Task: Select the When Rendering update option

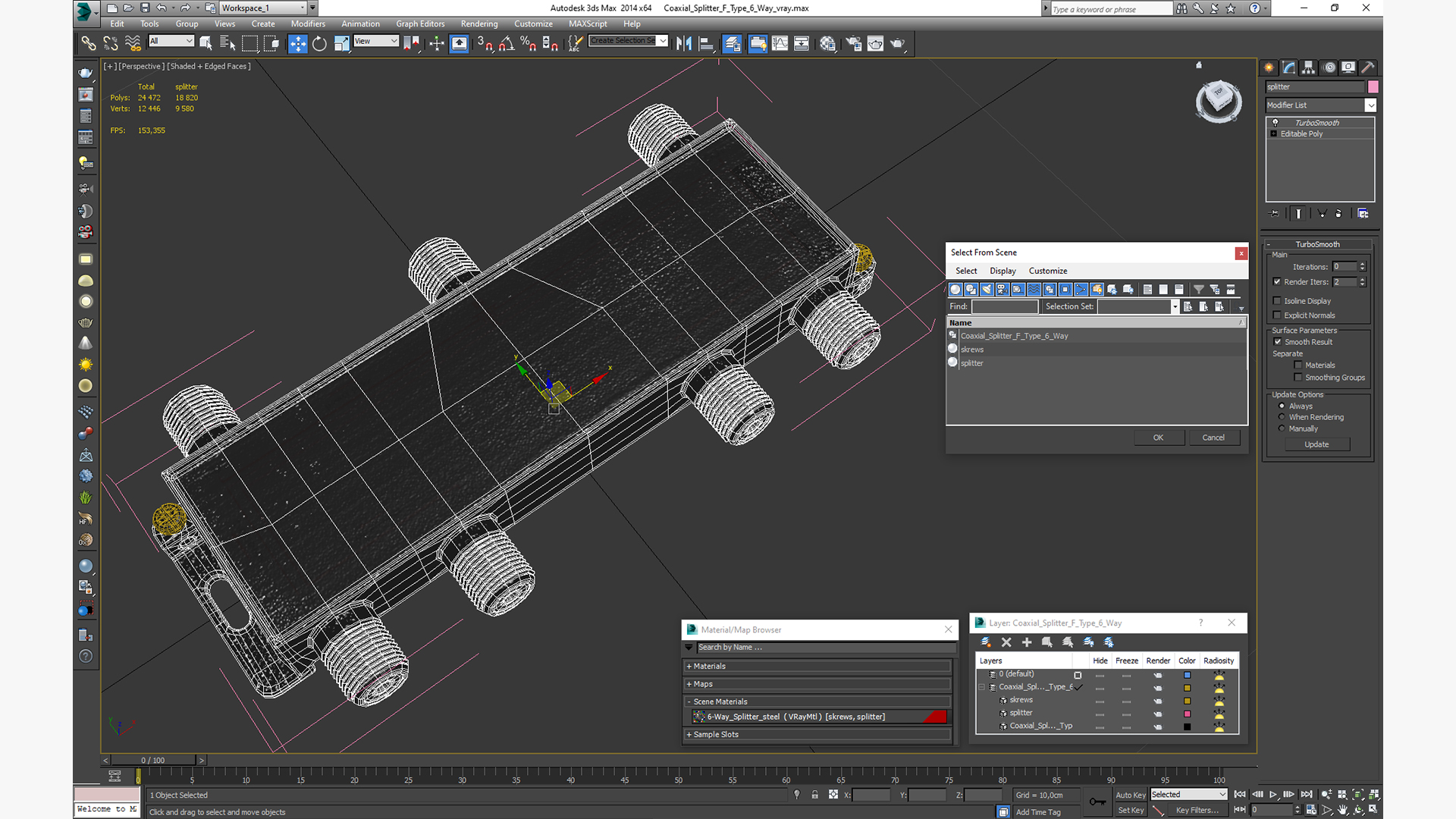Action: 1282,417
